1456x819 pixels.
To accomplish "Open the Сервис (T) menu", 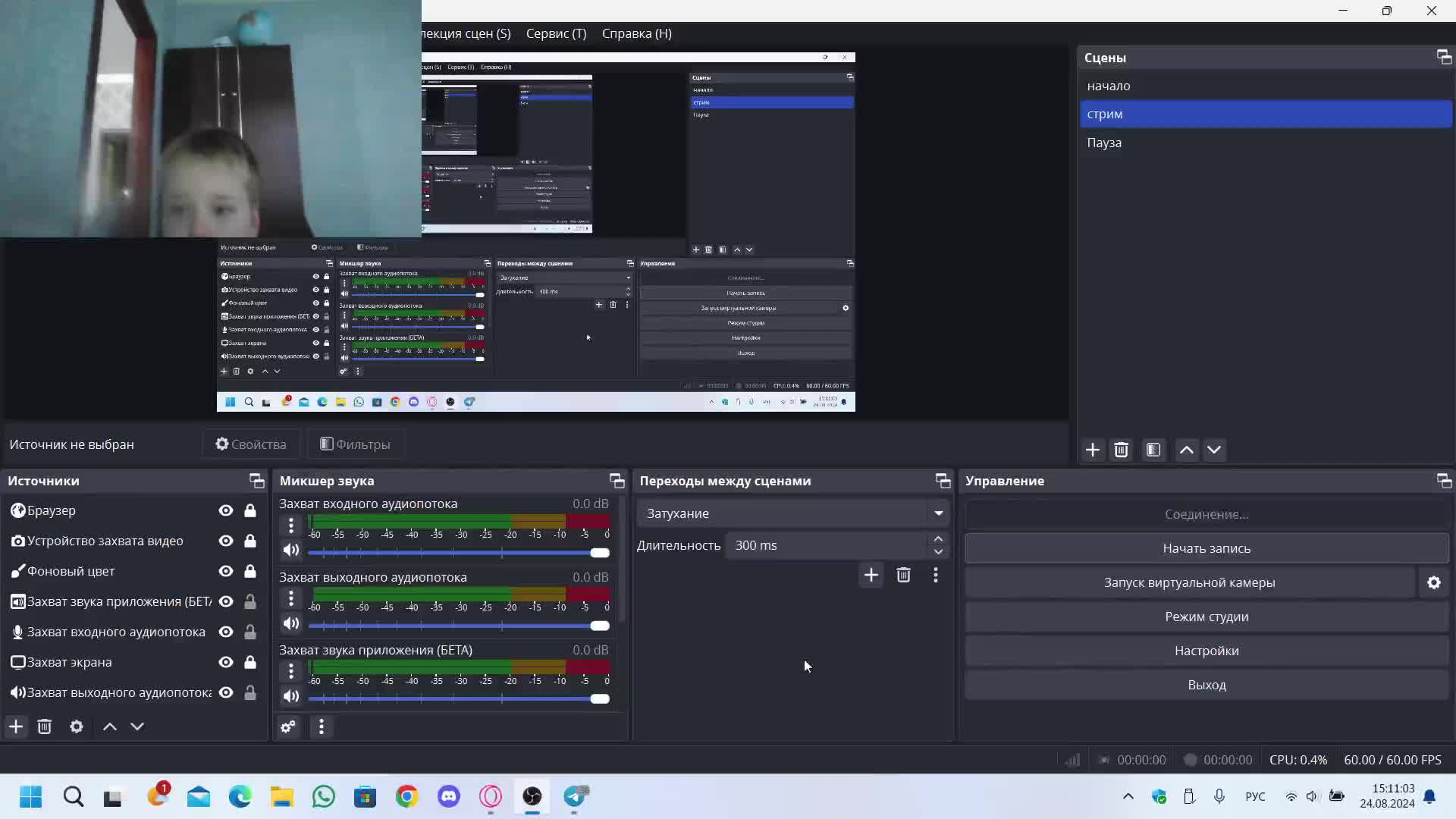I will tap(556, 33).
